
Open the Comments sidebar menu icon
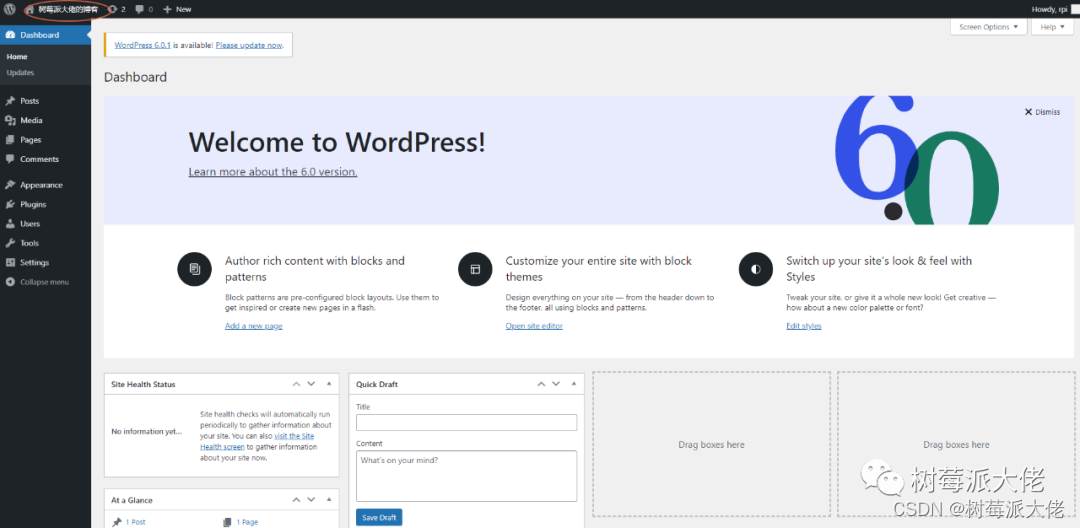(10, 158)
